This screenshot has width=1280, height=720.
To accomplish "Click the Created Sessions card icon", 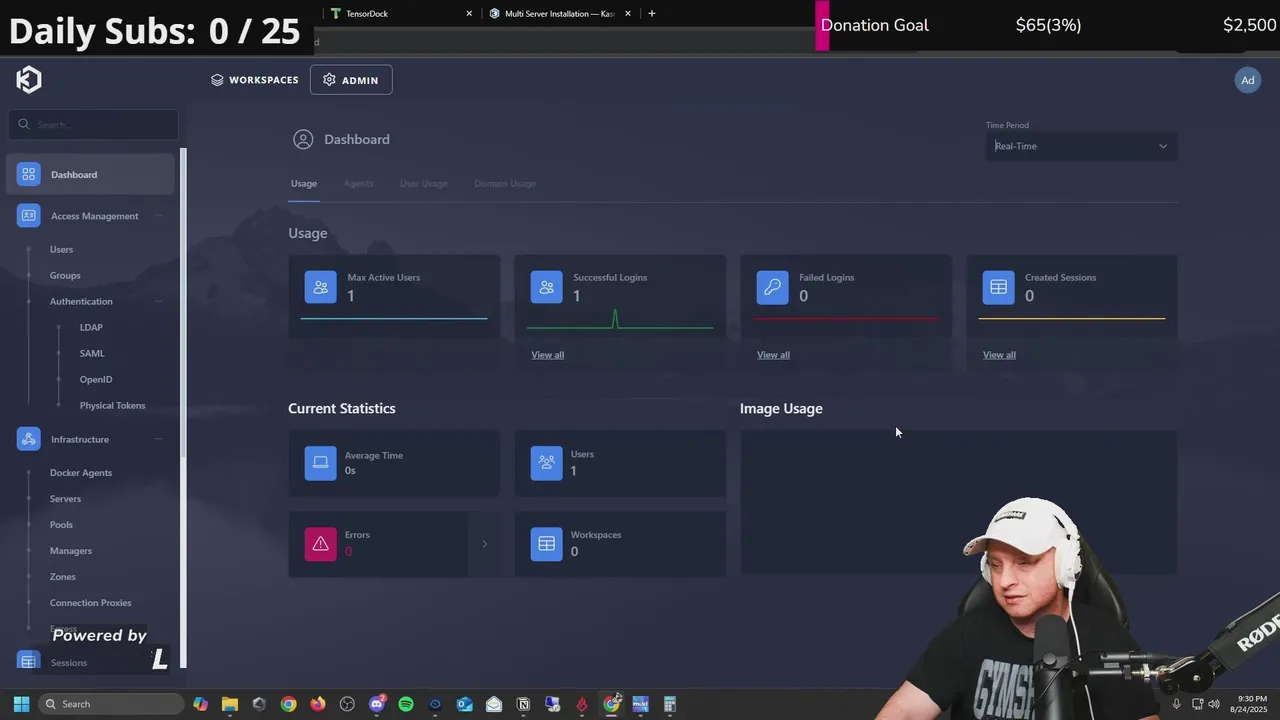I will (x=999, y=287).
